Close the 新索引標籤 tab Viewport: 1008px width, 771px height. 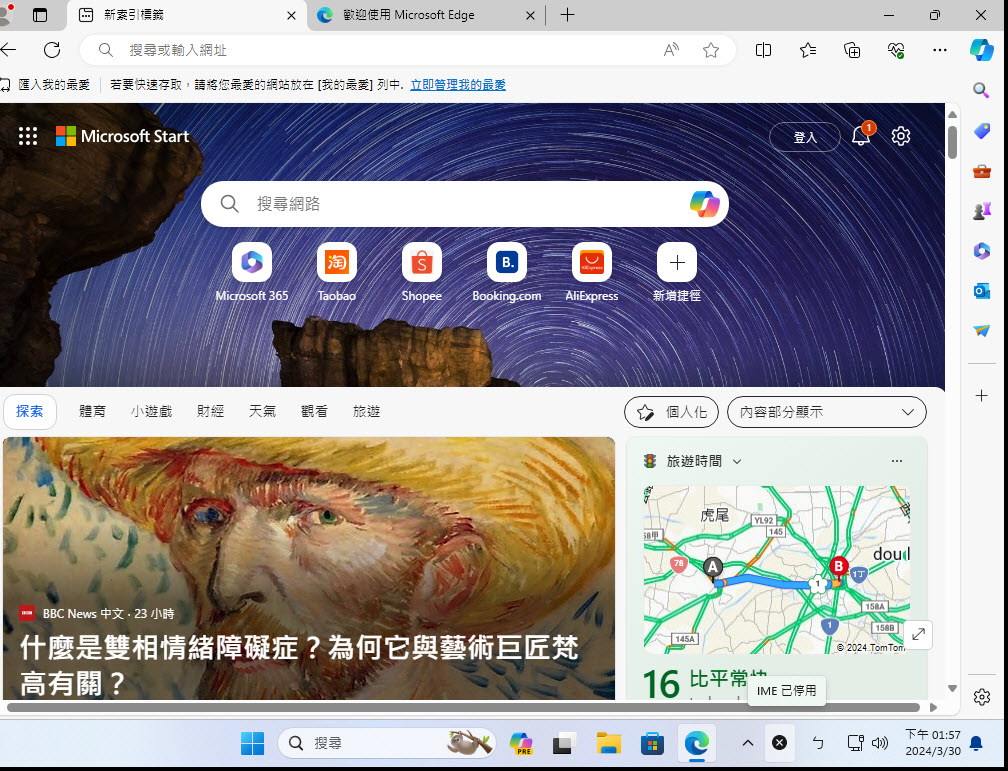(x=291, y=15)
